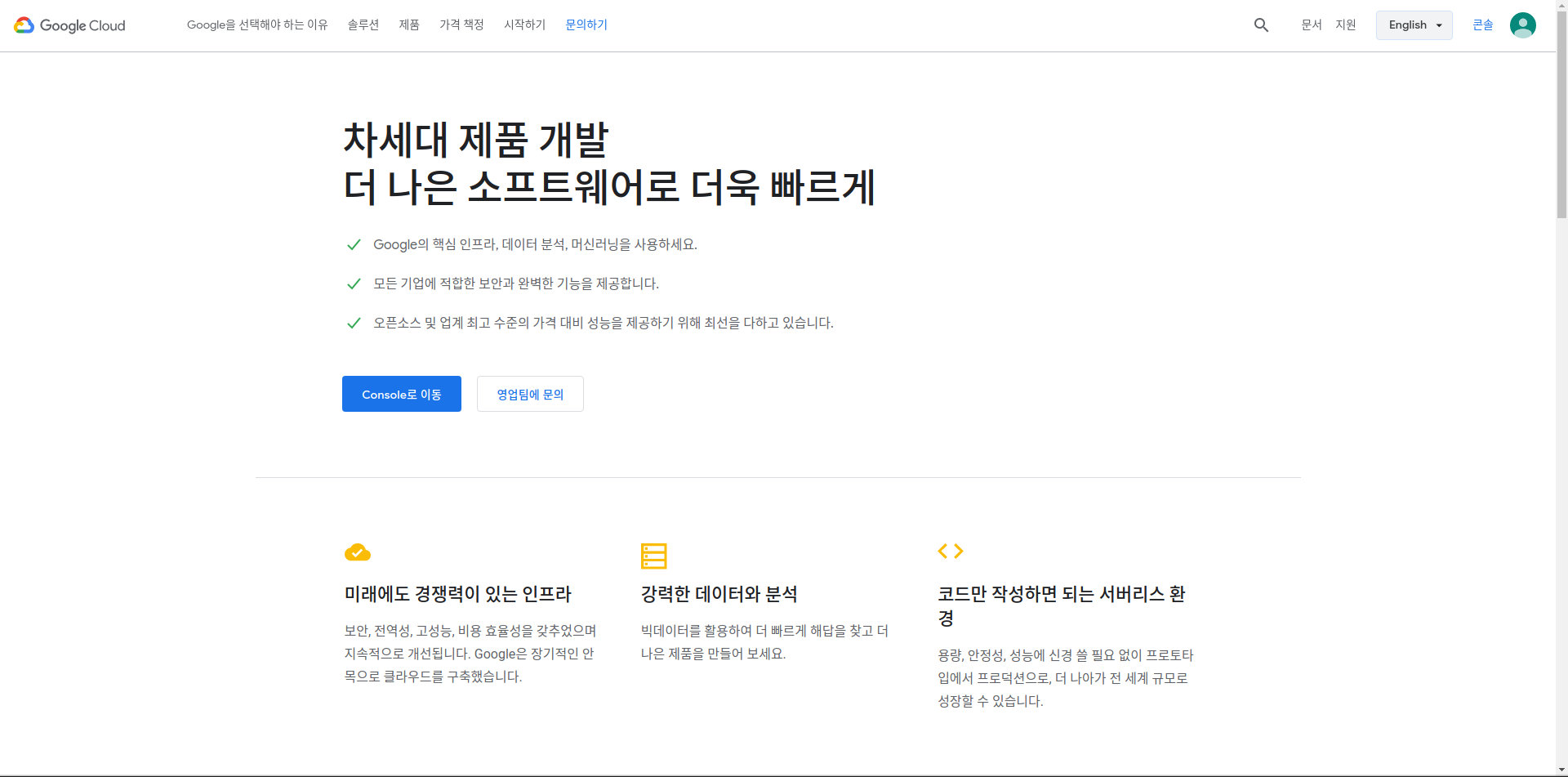Click the page vertical scrollbar thumb

coord(1561,114)
